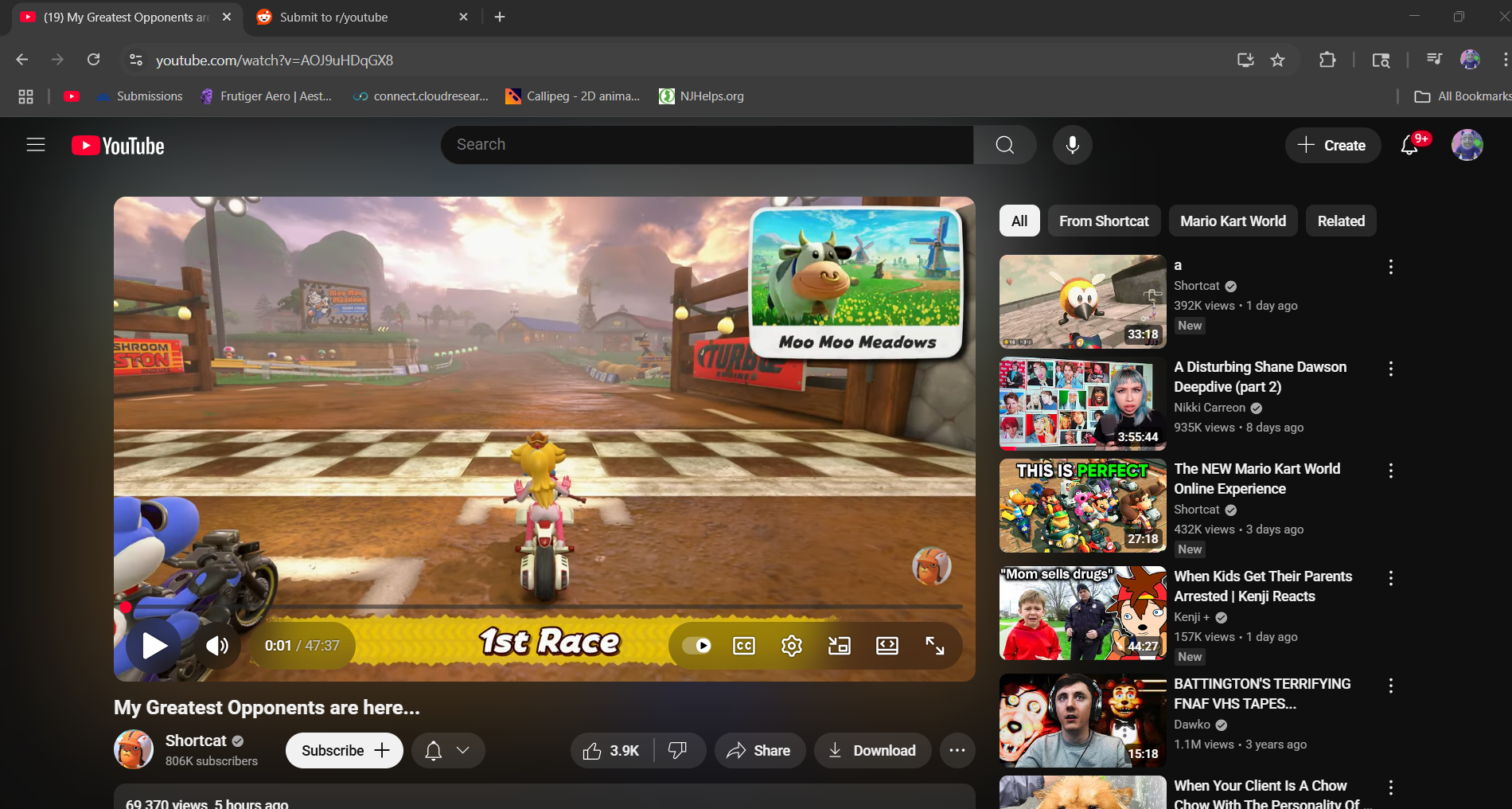The height and width of the screenshot is (809, 1512).
Task: Go back to previous page
Action: tap(21, 60)
